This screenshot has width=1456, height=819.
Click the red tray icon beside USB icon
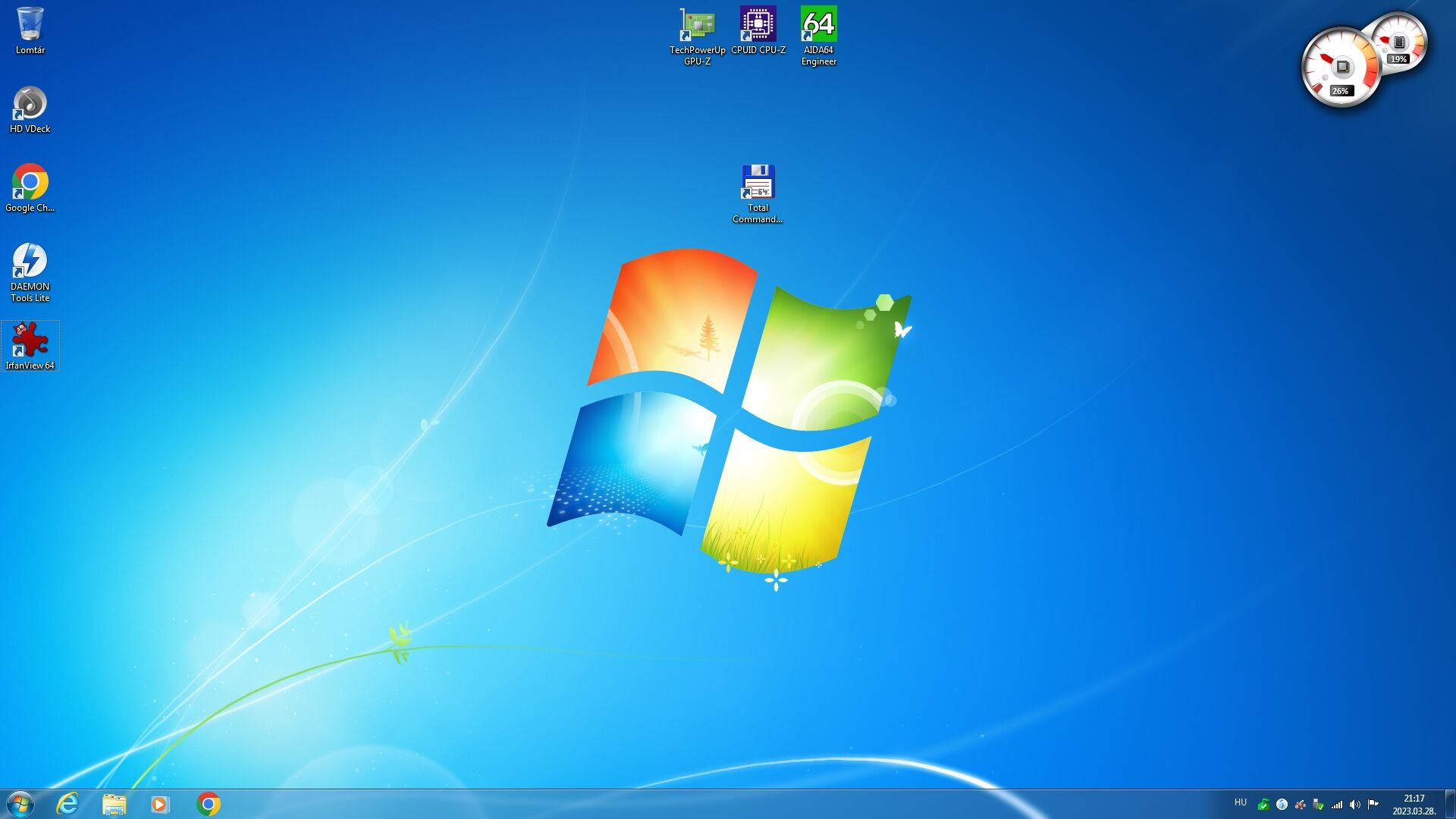1300,805
